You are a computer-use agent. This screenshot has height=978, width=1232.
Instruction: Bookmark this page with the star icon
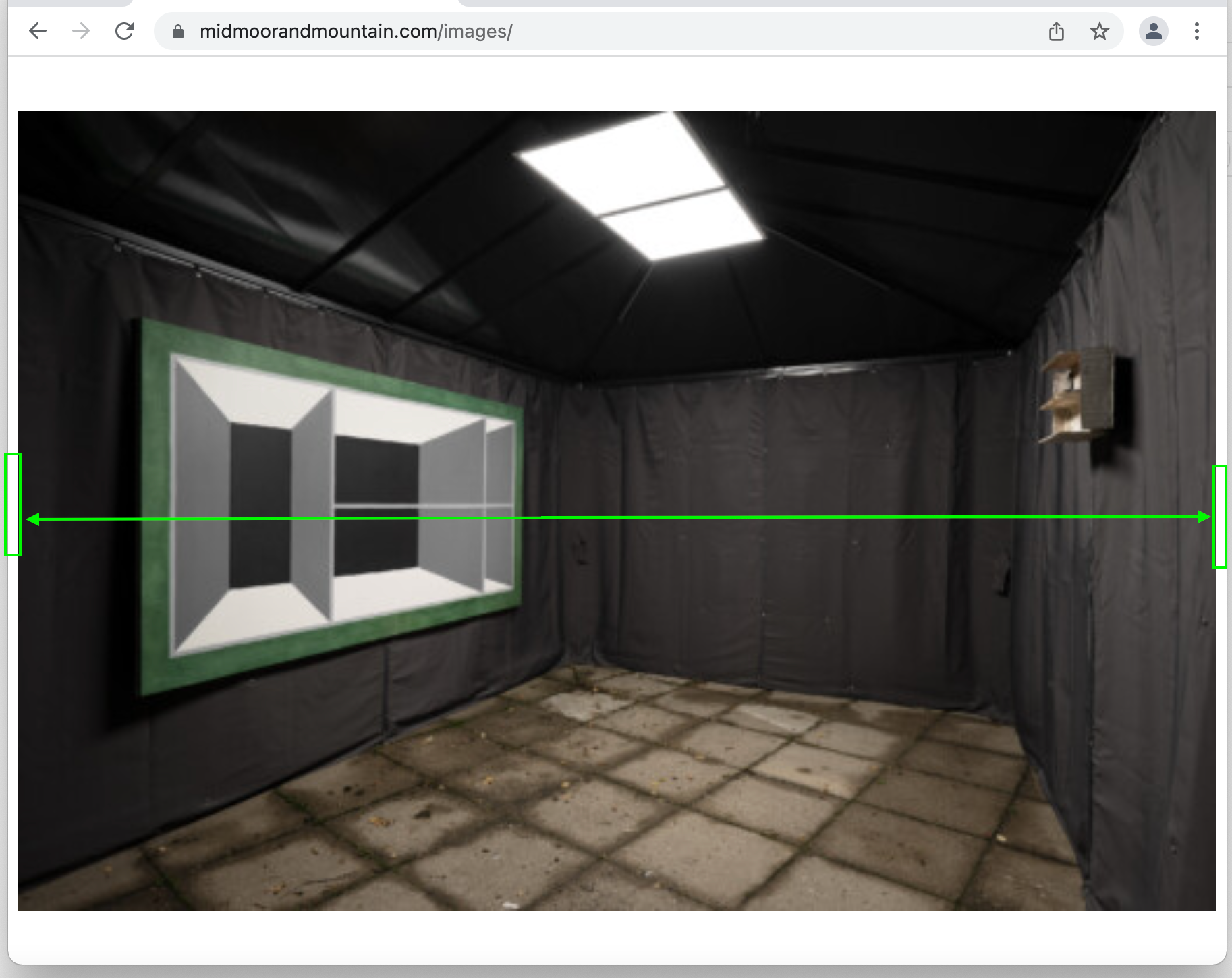(x=1100, y=32)
